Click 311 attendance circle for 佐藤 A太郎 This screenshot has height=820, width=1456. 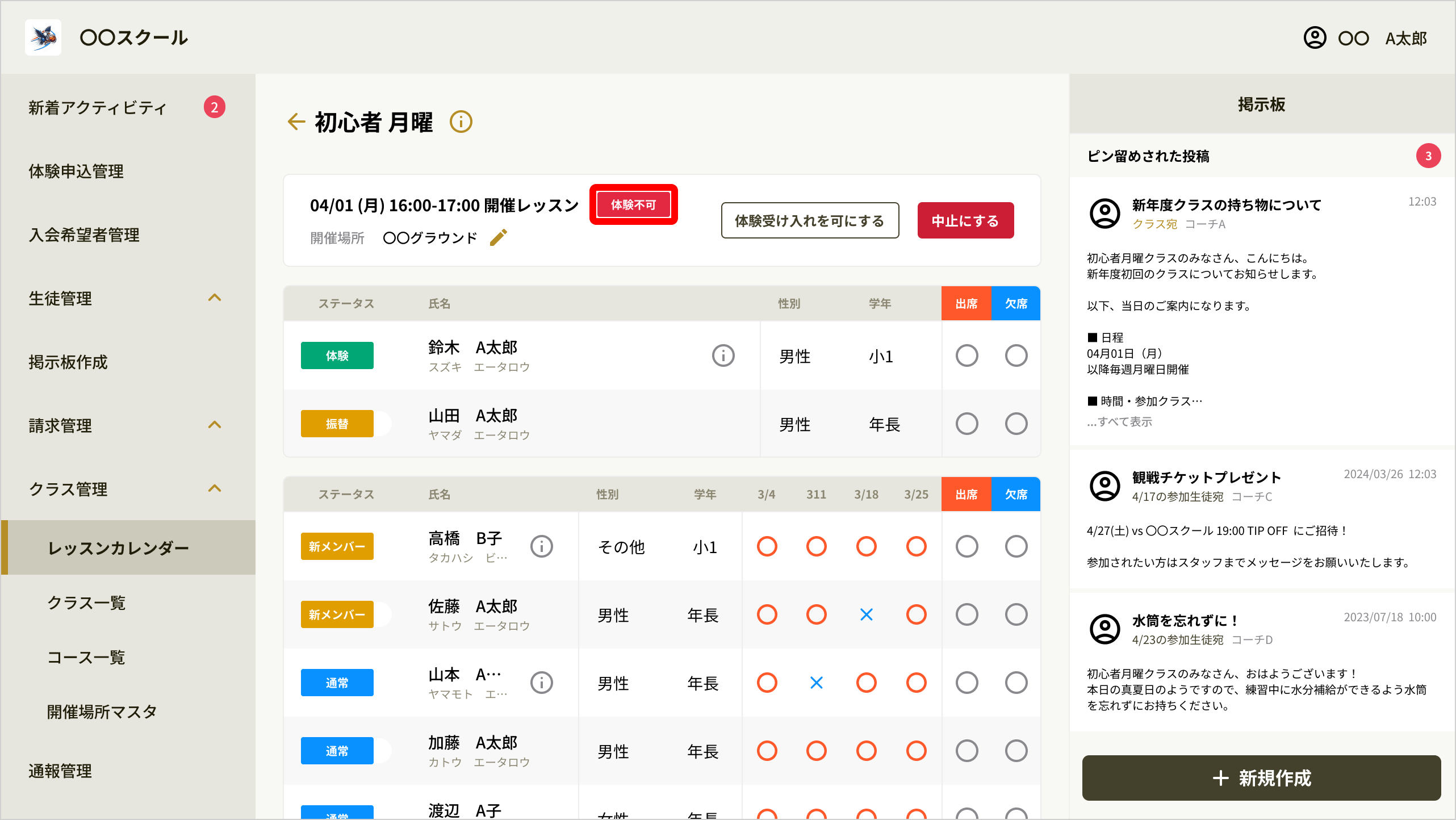816,614
